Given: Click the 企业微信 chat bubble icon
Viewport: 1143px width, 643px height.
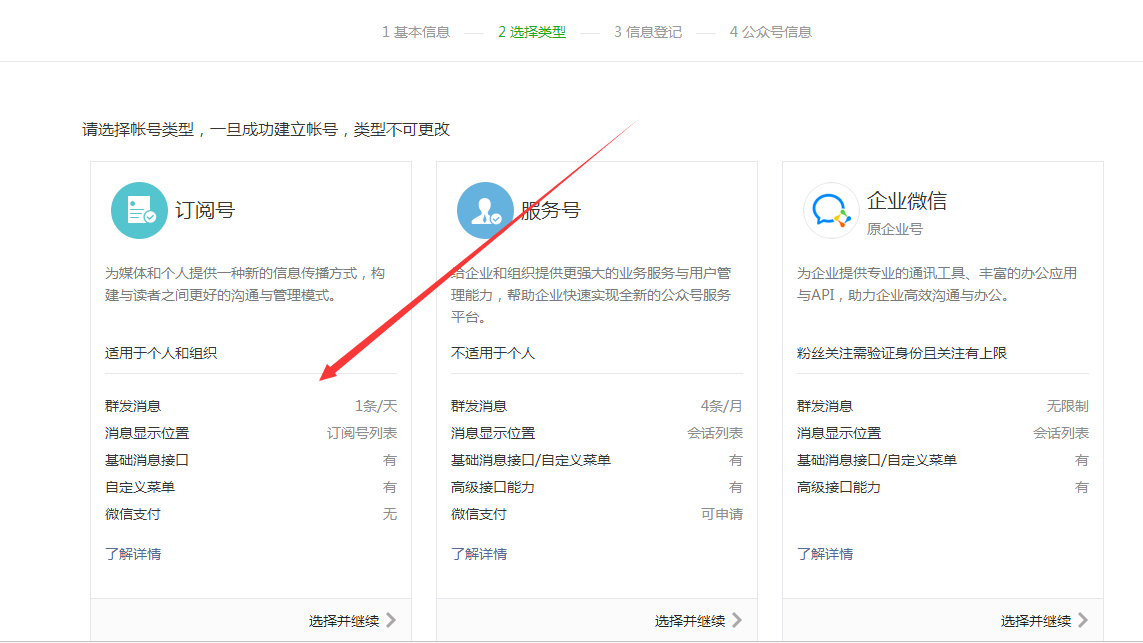Looking at the screenshot, I should point(831,211).
